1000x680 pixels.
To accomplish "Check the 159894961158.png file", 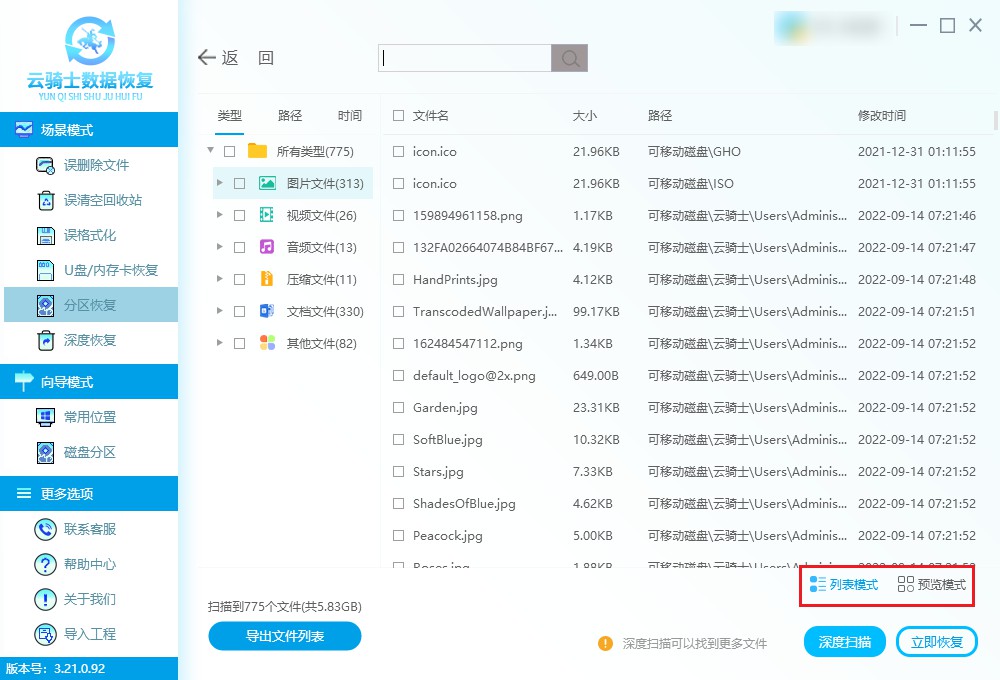I will pos(399,216).
